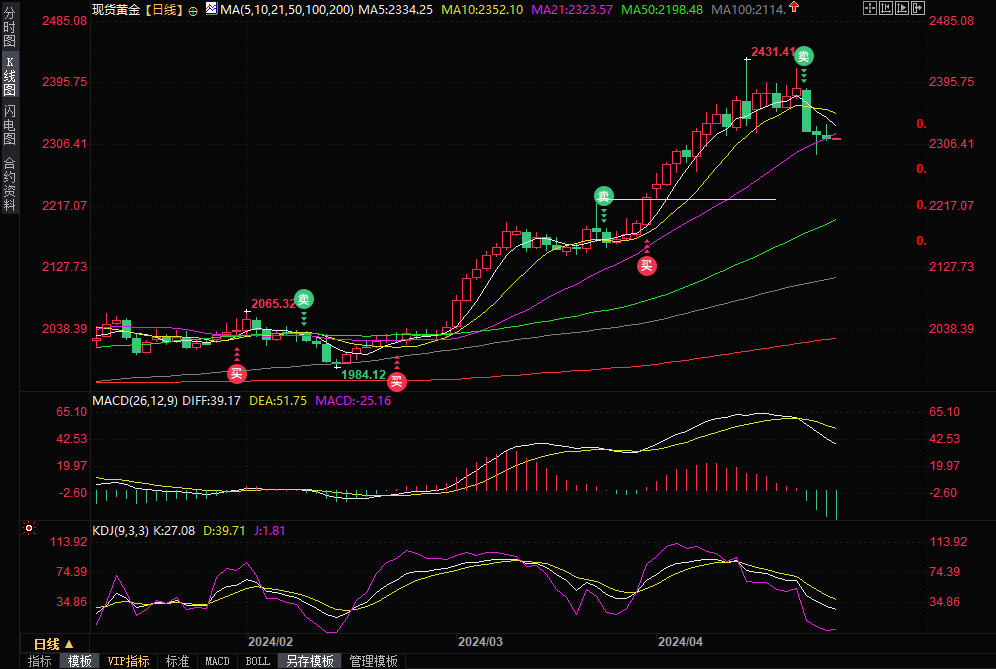
Task: Click the crosshair cursor icon at top right
Action: coord(870,9)
